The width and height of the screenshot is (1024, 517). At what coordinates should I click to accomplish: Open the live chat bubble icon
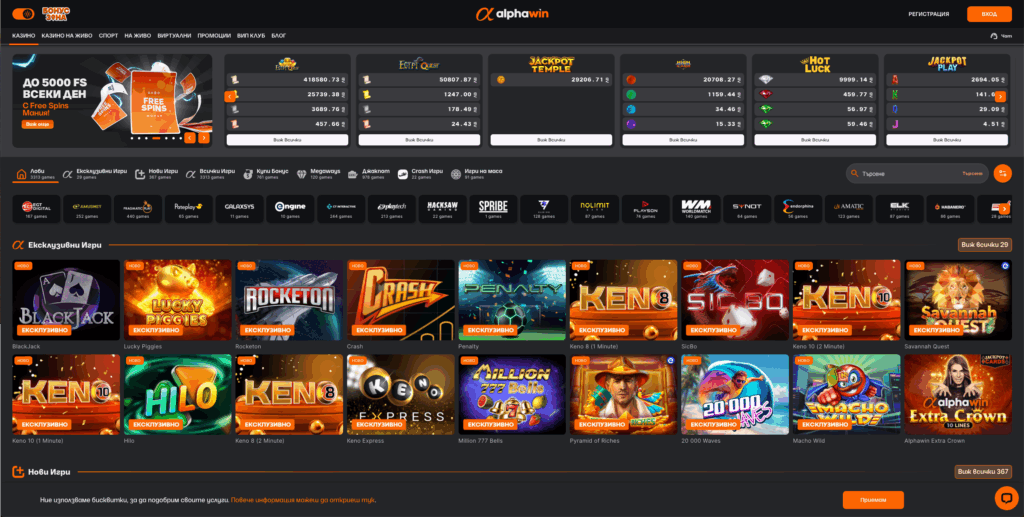(1005, 497)
